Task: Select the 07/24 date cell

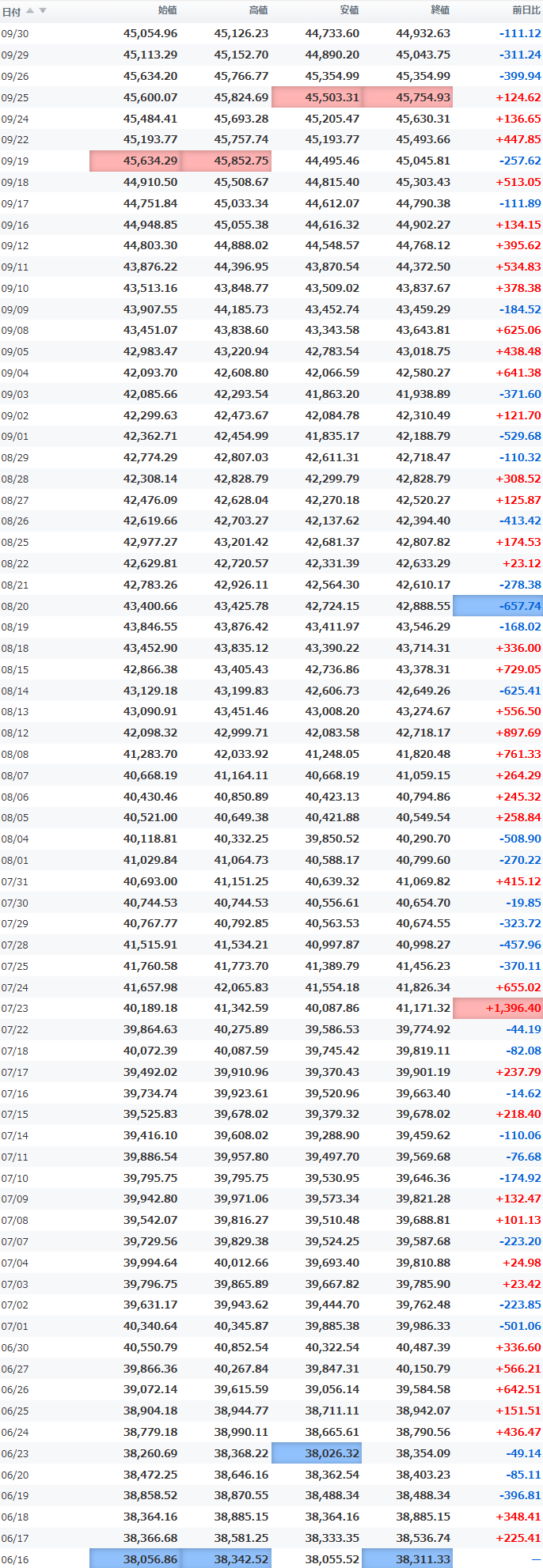Action: click(14, 987)
